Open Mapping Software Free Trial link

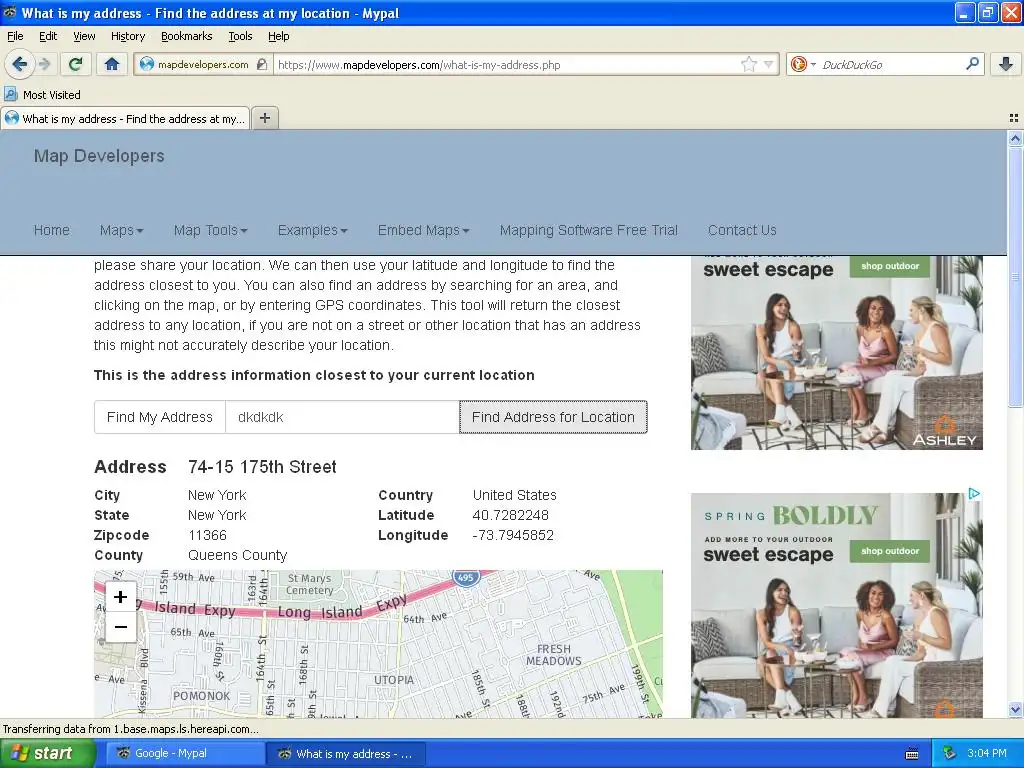pos(588,230)
